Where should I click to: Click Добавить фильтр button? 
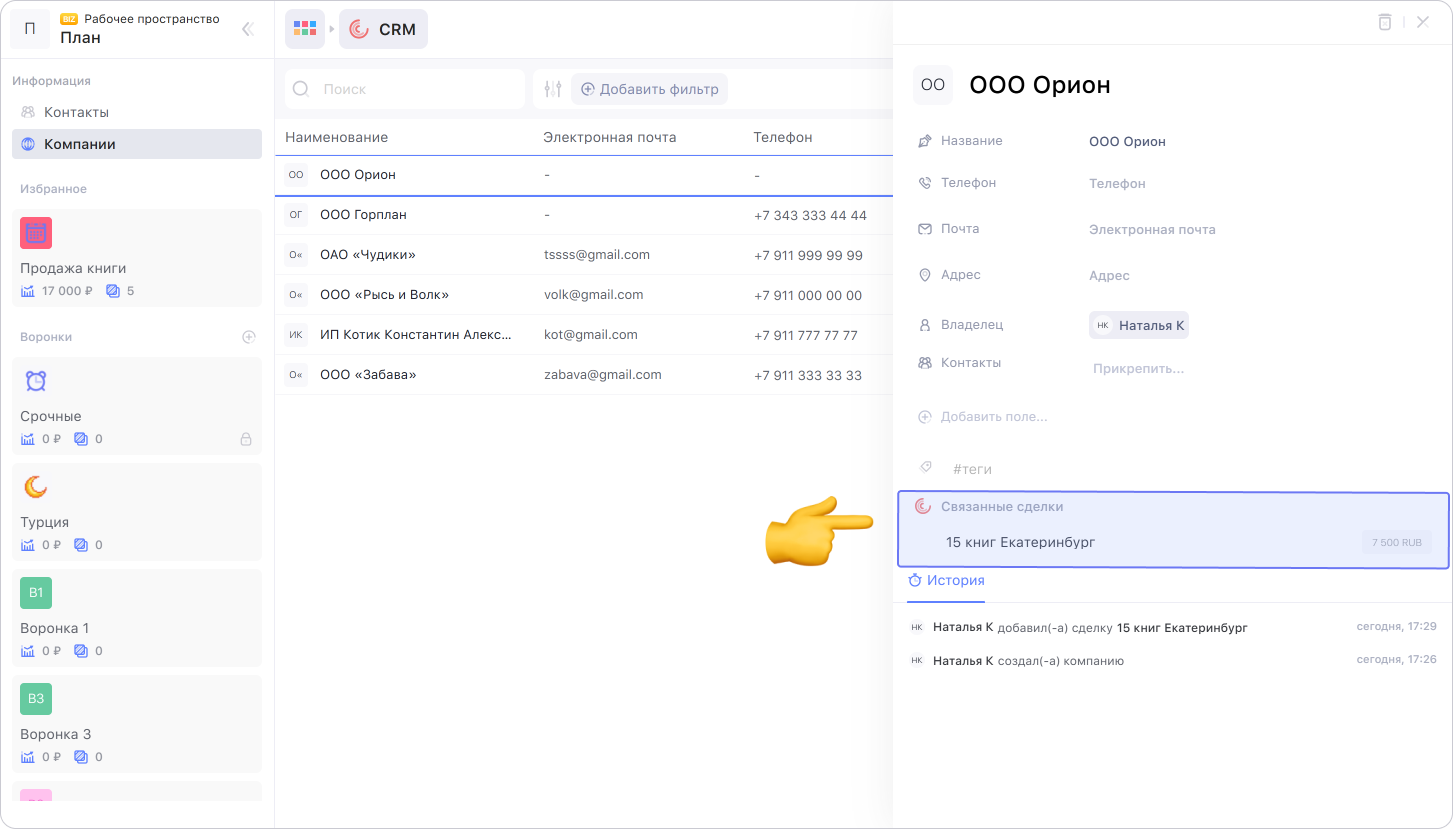pyautogui.click(x=649, y=89)
